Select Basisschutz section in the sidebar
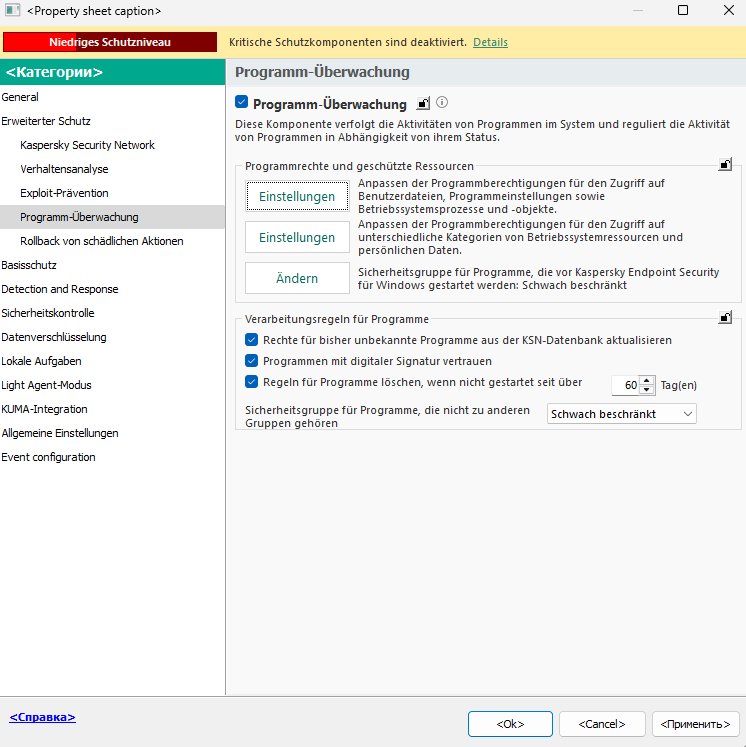The image size is (746, 747). [x=28, y=265]
